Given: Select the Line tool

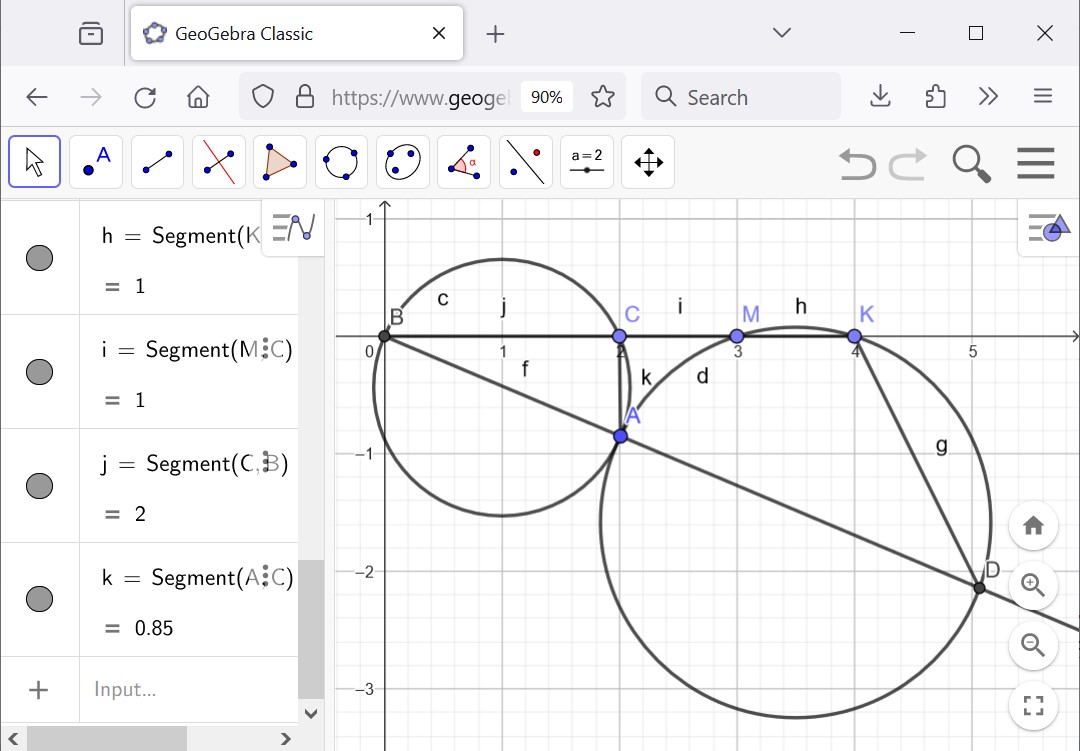Looking at the screenshot, I should tap(157, 162).
